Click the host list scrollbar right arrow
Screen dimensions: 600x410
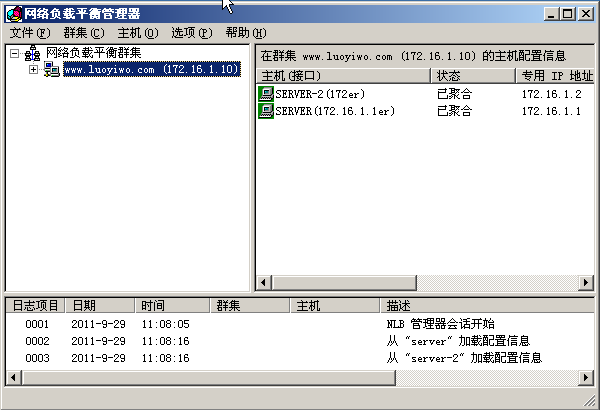click(x=586, y=283)
